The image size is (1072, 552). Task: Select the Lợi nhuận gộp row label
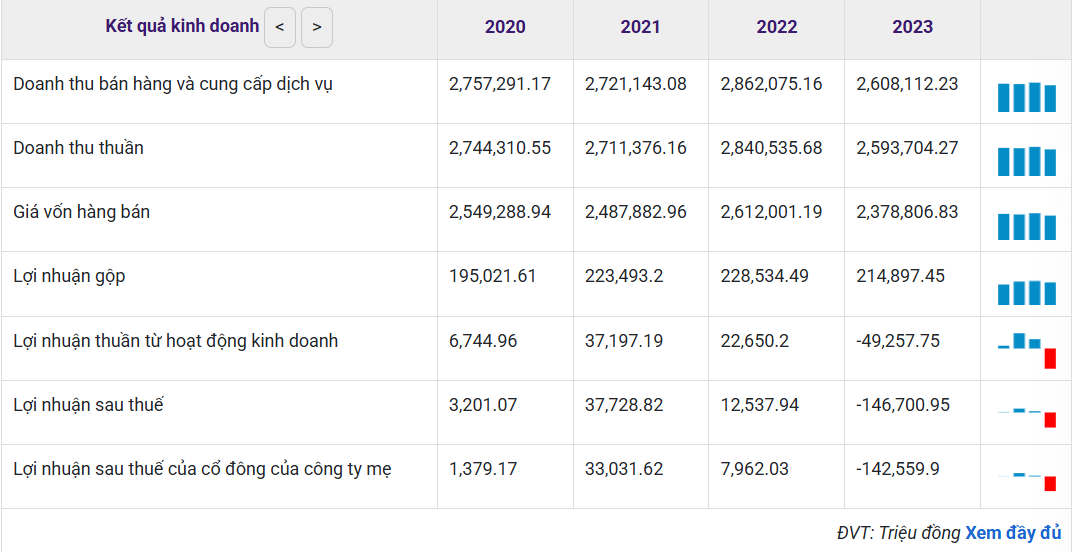tap(69, 277)
